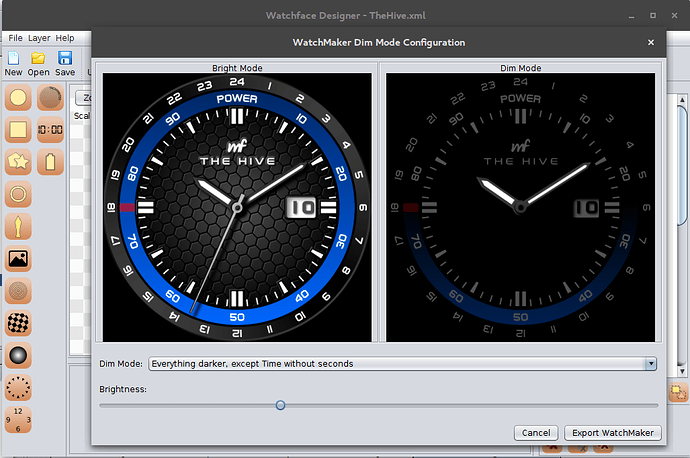Add a 12-3-6-9 dial numbers layer

coord(18,420)
